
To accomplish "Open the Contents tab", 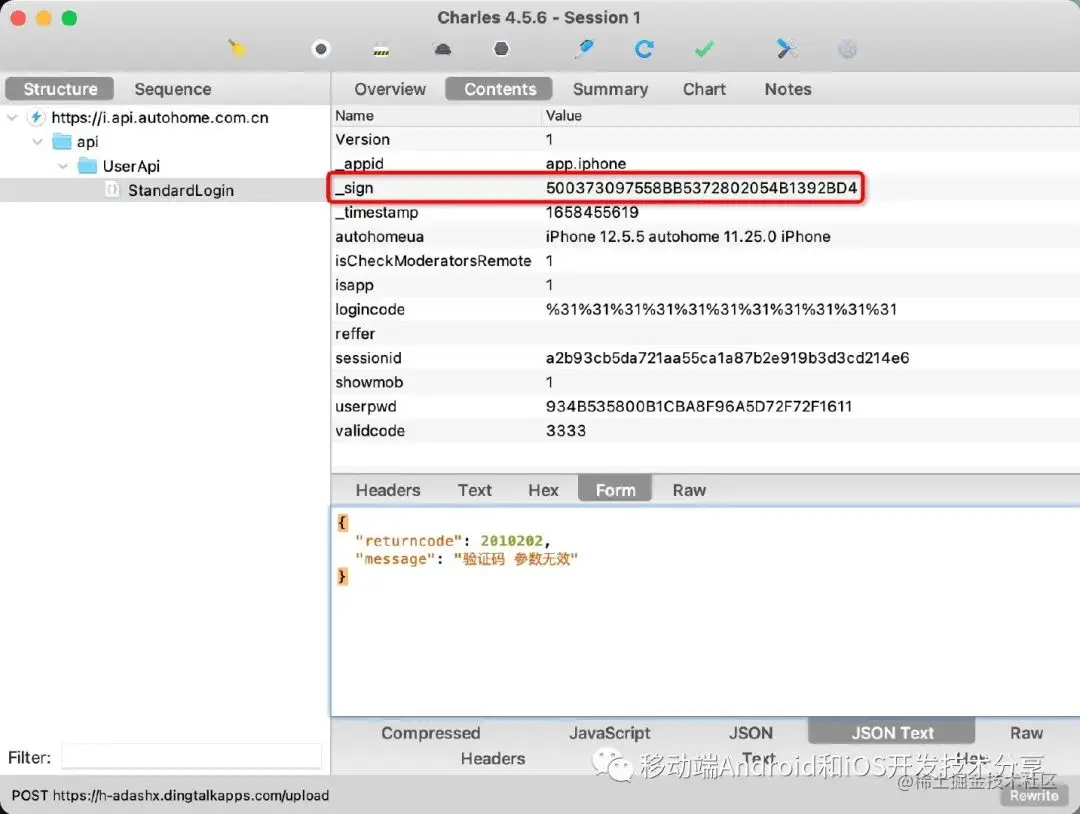I will (500, 89).
